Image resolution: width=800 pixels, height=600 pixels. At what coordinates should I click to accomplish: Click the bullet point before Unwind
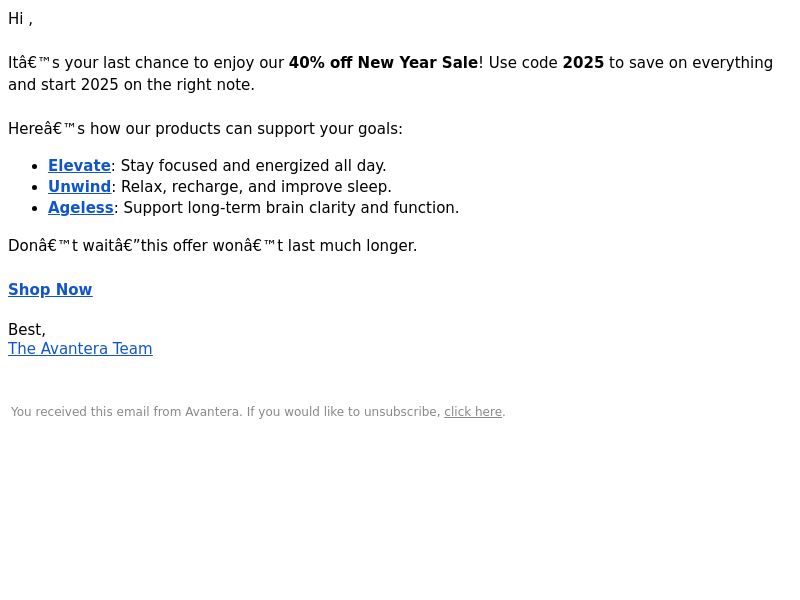click(x=35, y=188)
